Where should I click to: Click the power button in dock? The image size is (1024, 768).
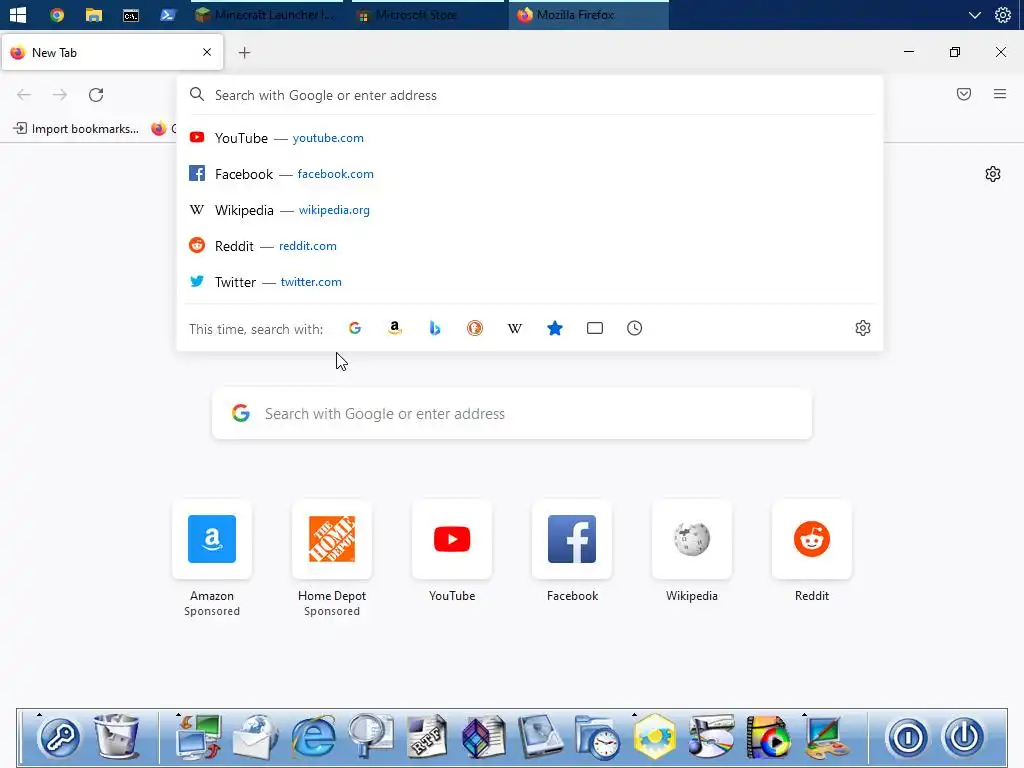coord(964,738)
